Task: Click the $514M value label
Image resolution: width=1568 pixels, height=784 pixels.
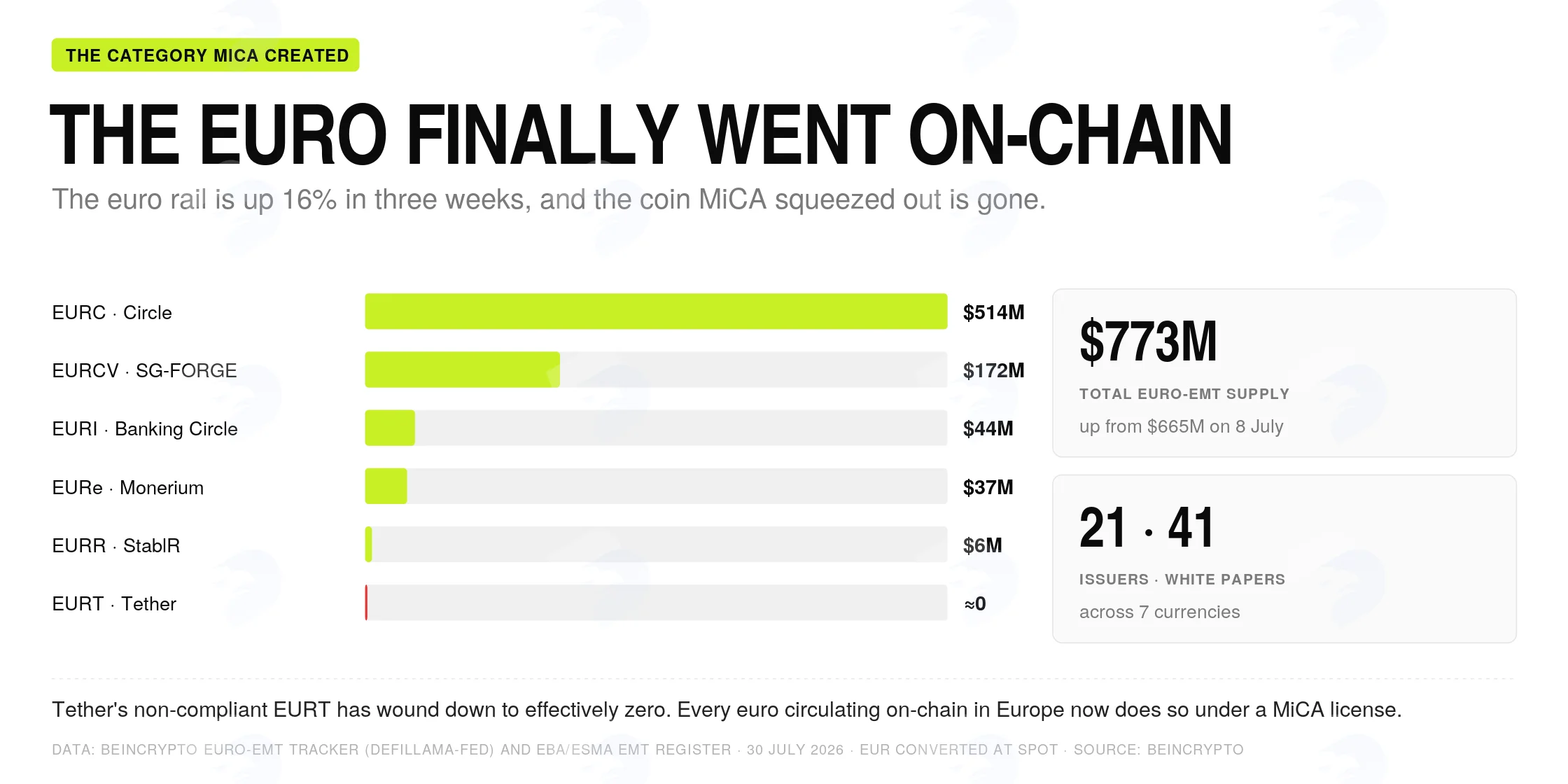Action: (x=993, y=312)
